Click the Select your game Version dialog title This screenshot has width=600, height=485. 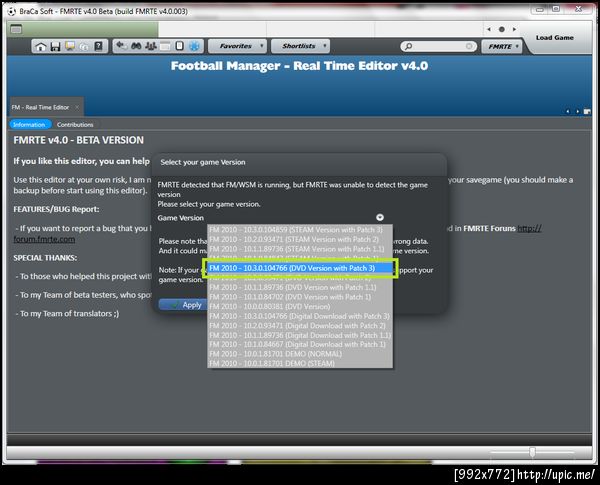[203, 162]
